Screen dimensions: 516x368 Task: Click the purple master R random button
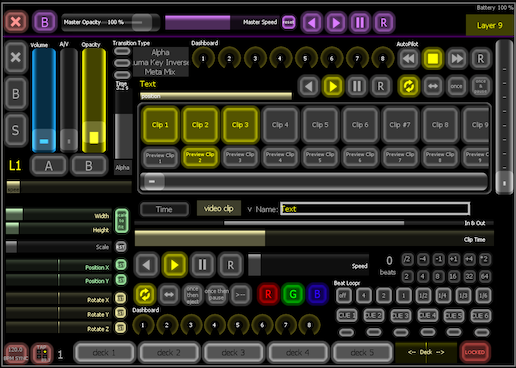point(384,23)
